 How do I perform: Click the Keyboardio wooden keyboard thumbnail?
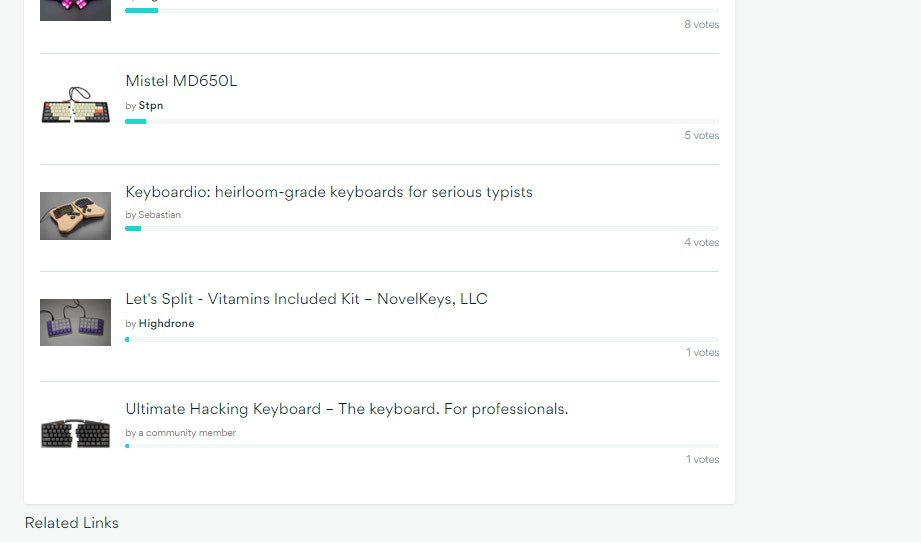75,216
